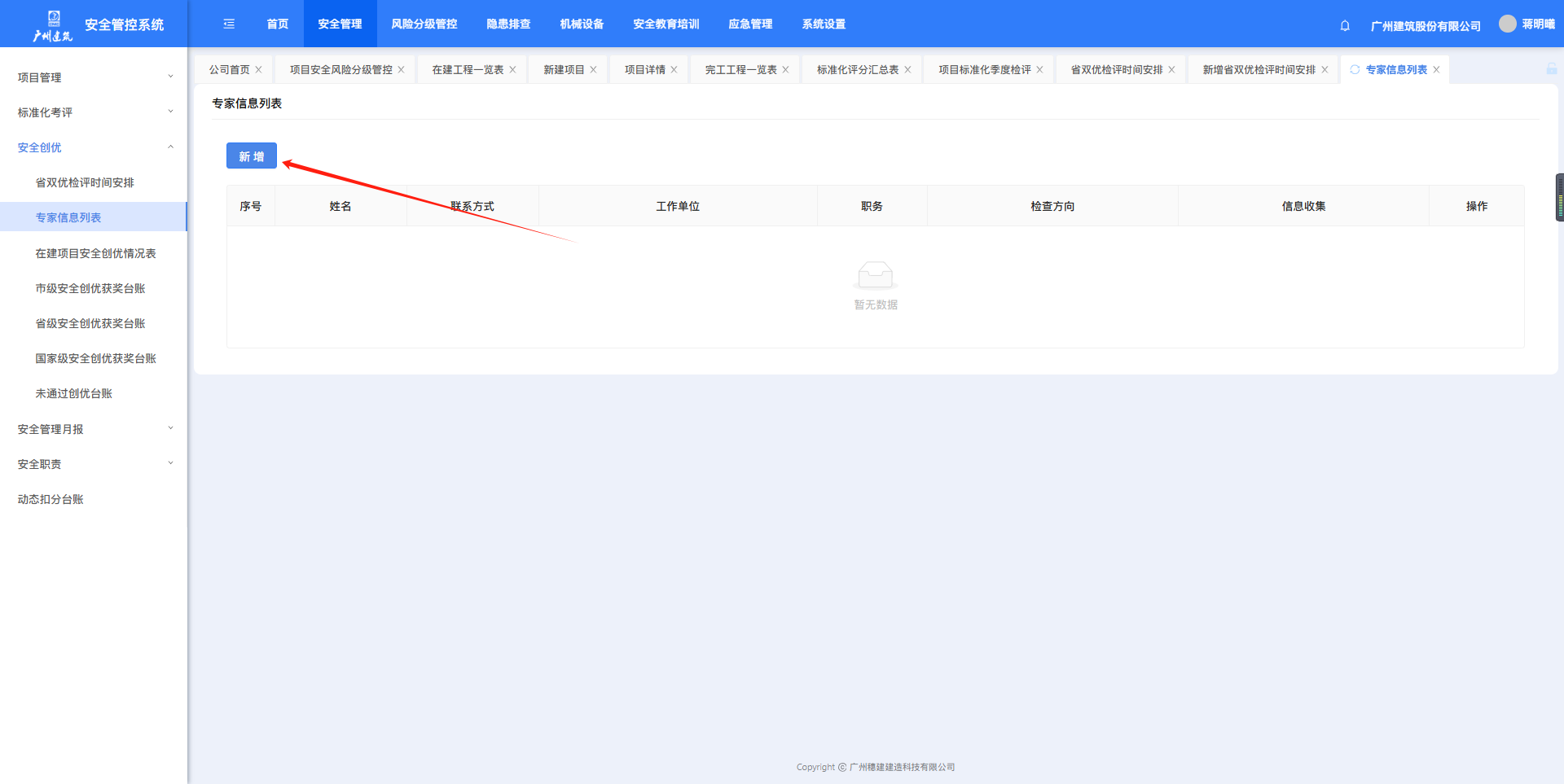Click the Guangzhou Construction logo
Image resolution: width=1564 pixels, height=784 pixels.
coord(53,25)
